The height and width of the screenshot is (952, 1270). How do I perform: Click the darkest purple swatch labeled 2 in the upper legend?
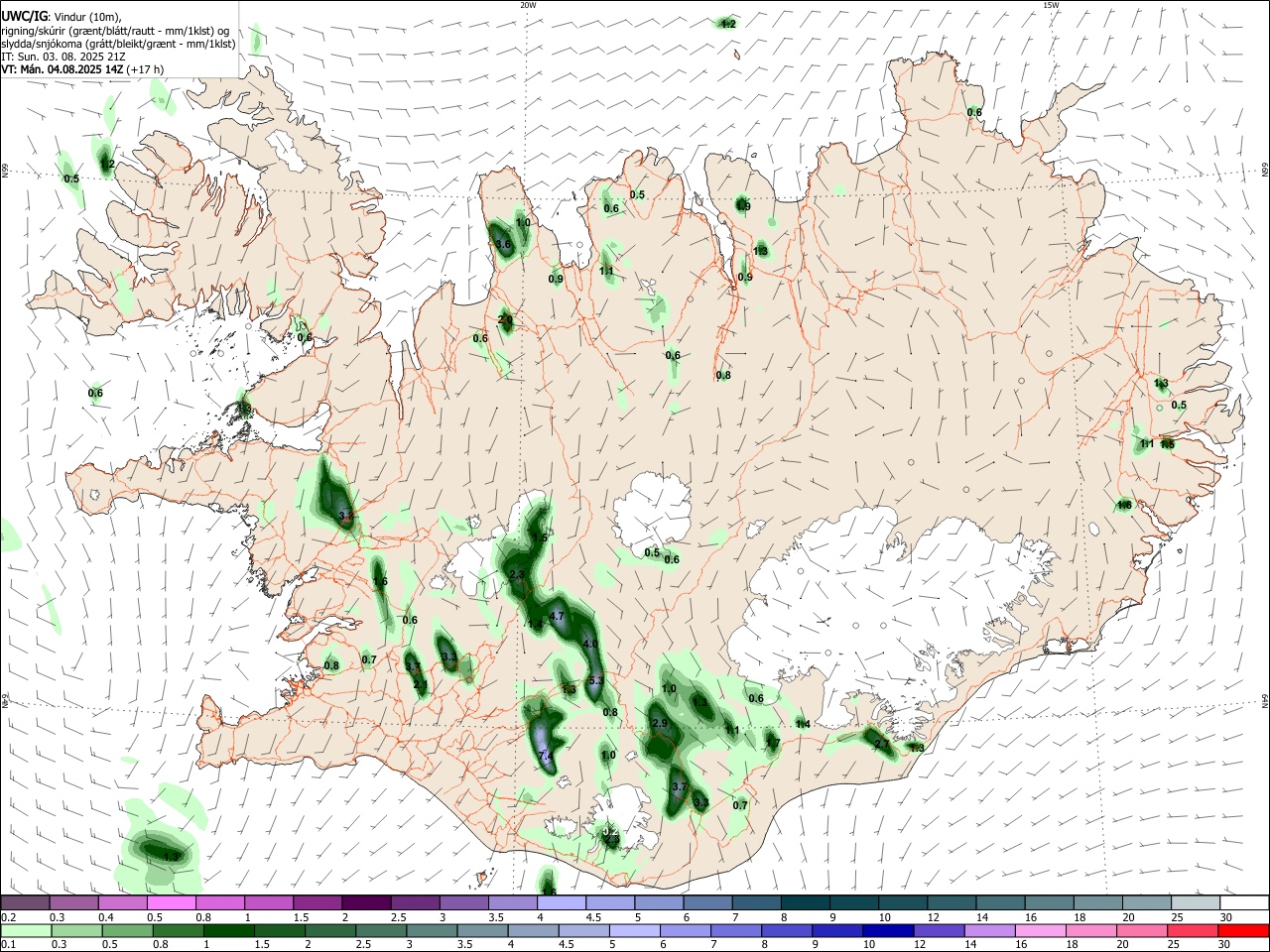[x=365, y=902]
